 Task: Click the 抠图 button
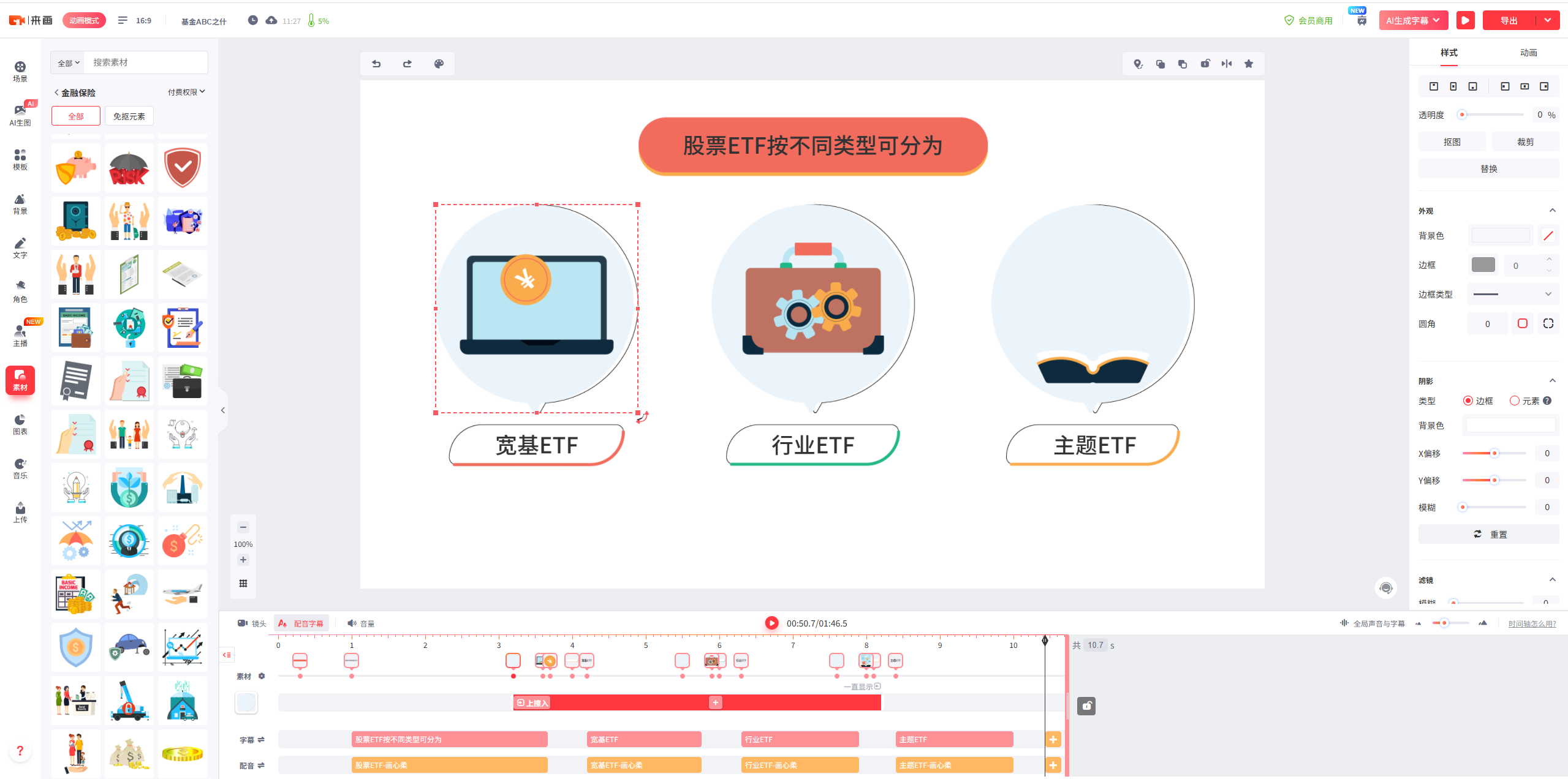coord(1452,141)
